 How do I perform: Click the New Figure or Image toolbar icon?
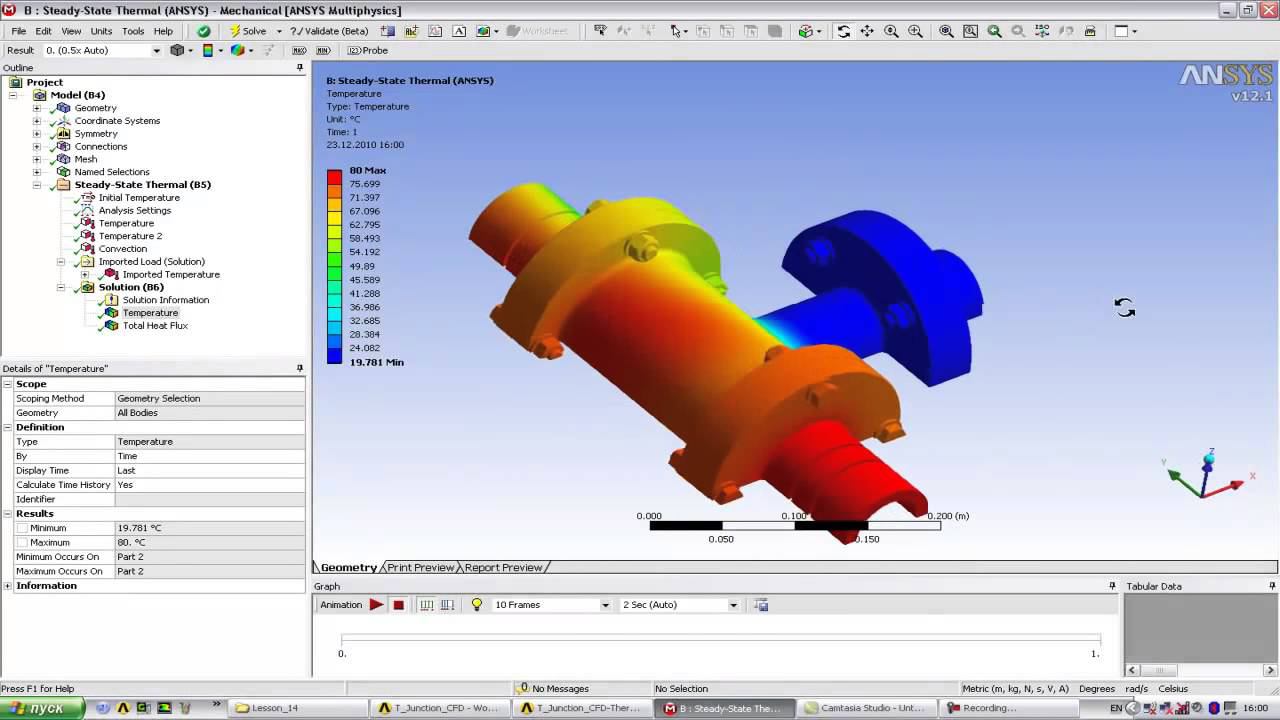pos(483,31)
